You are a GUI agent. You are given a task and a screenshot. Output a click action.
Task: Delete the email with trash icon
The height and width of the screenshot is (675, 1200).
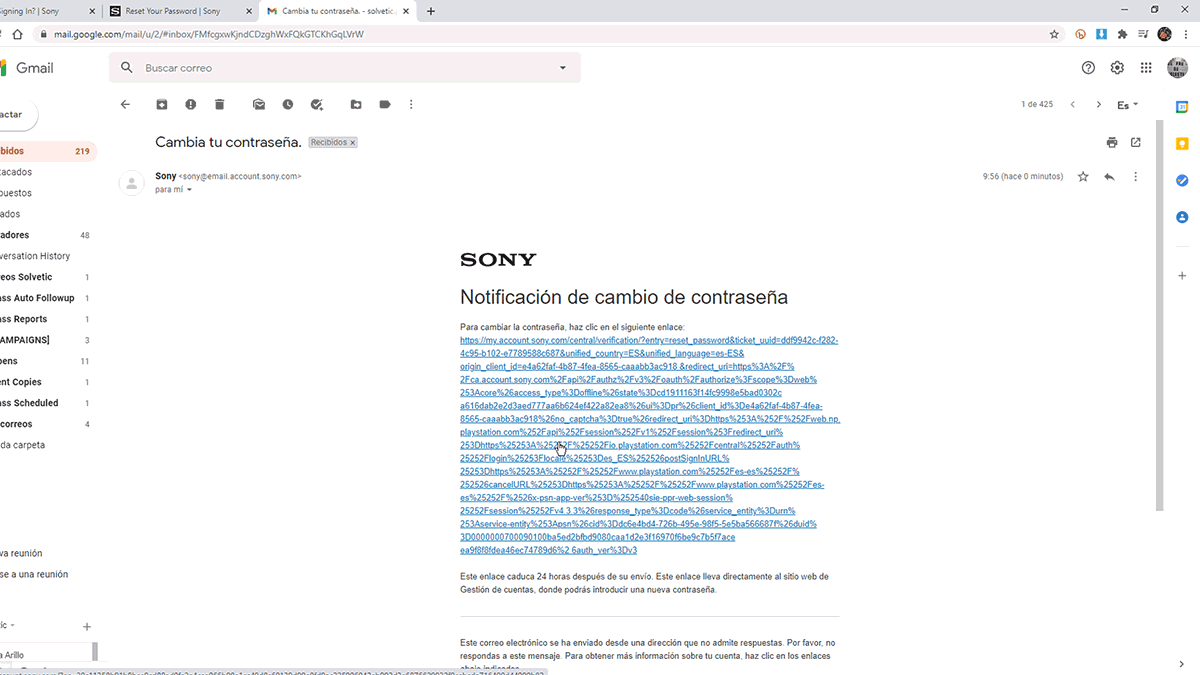point(219,104)
